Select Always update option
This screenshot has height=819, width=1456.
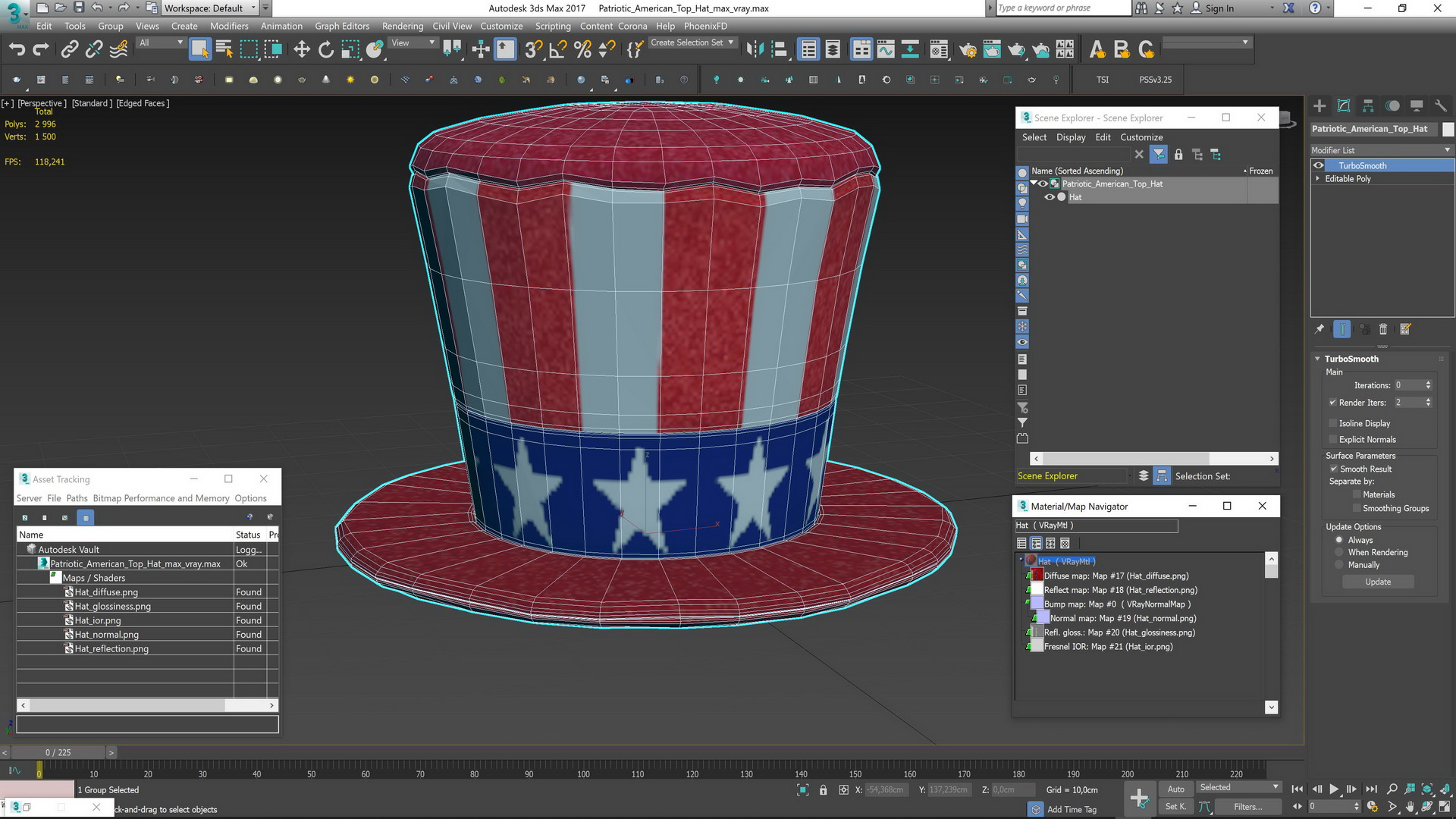pyautogui.click(x=1339, y=540)
